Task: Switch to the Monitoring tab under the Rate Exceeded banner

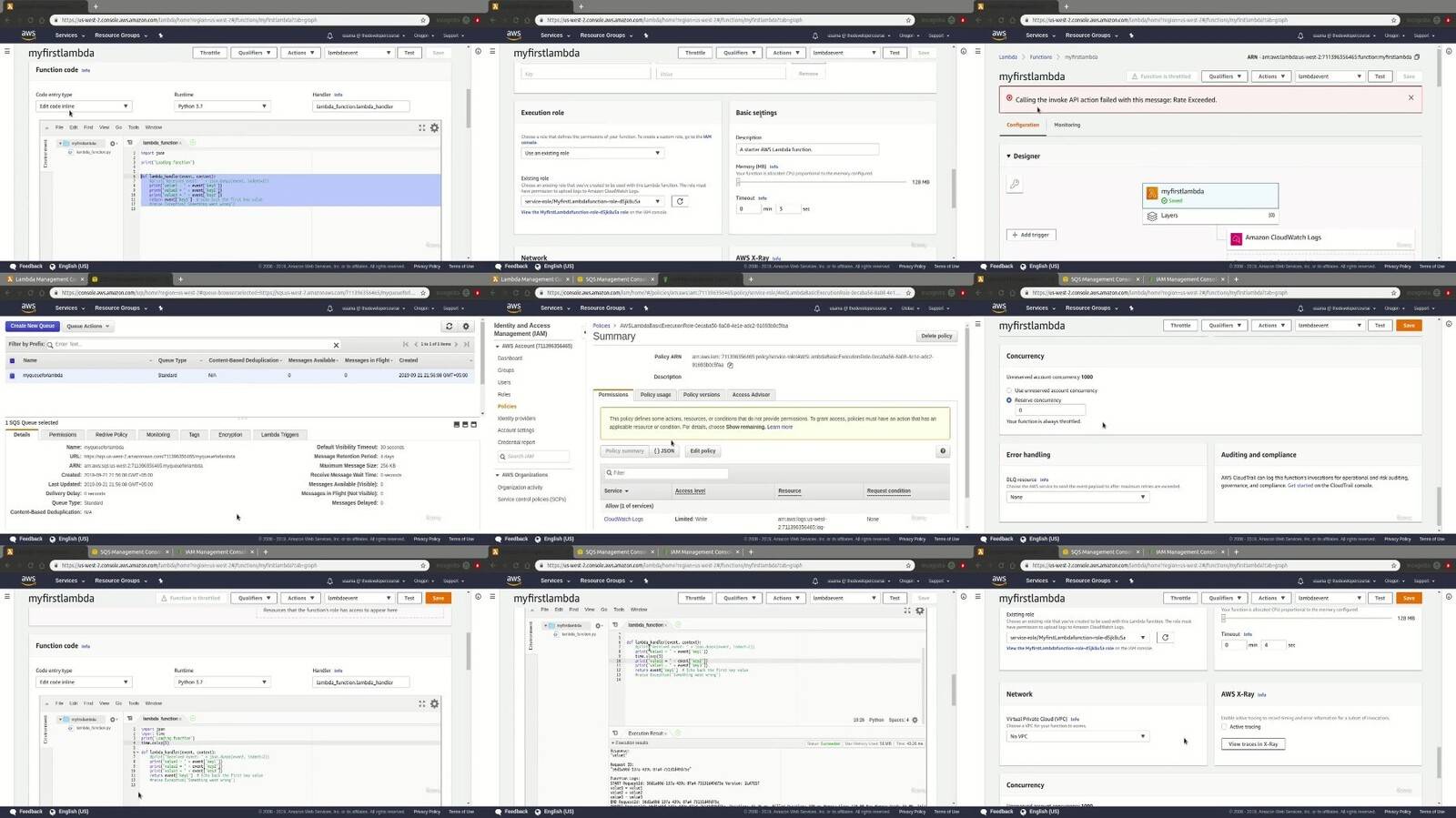Action: (1067, 126)
